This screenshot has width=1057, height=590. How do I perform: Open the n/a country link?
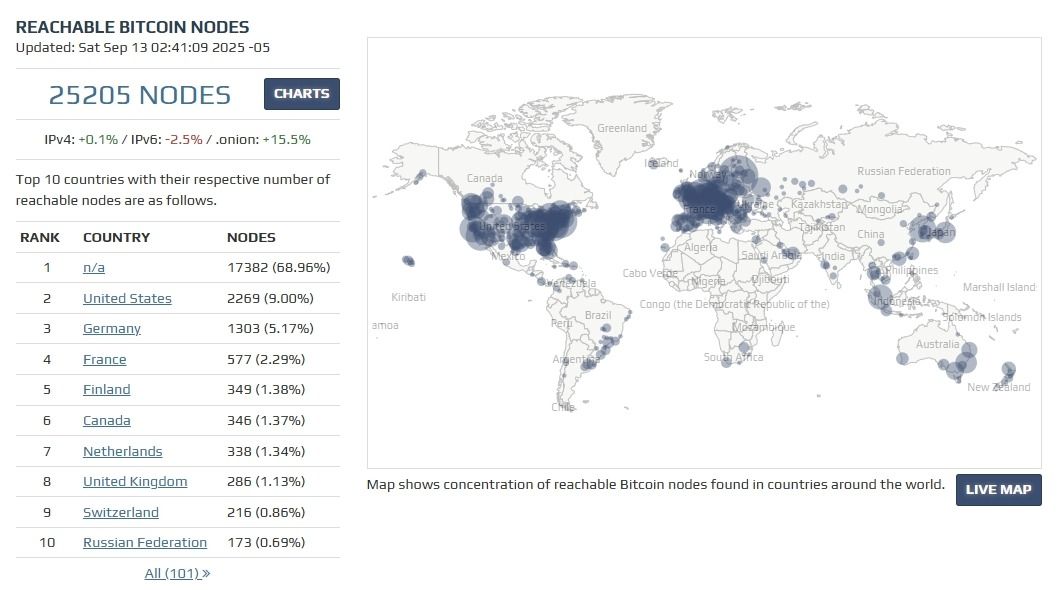click(94, 268)
